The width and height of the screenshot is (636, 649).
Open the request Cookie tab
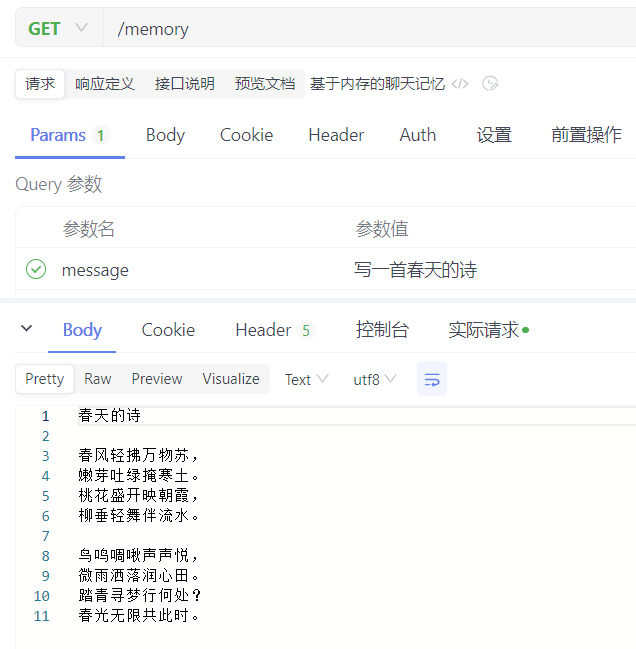pyautogui.click(x=246, y=135)
